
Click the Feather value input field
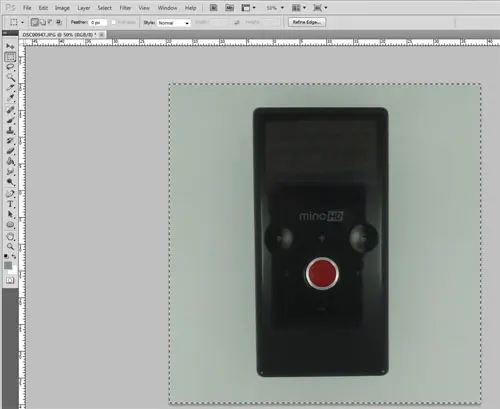click(99, 23)
